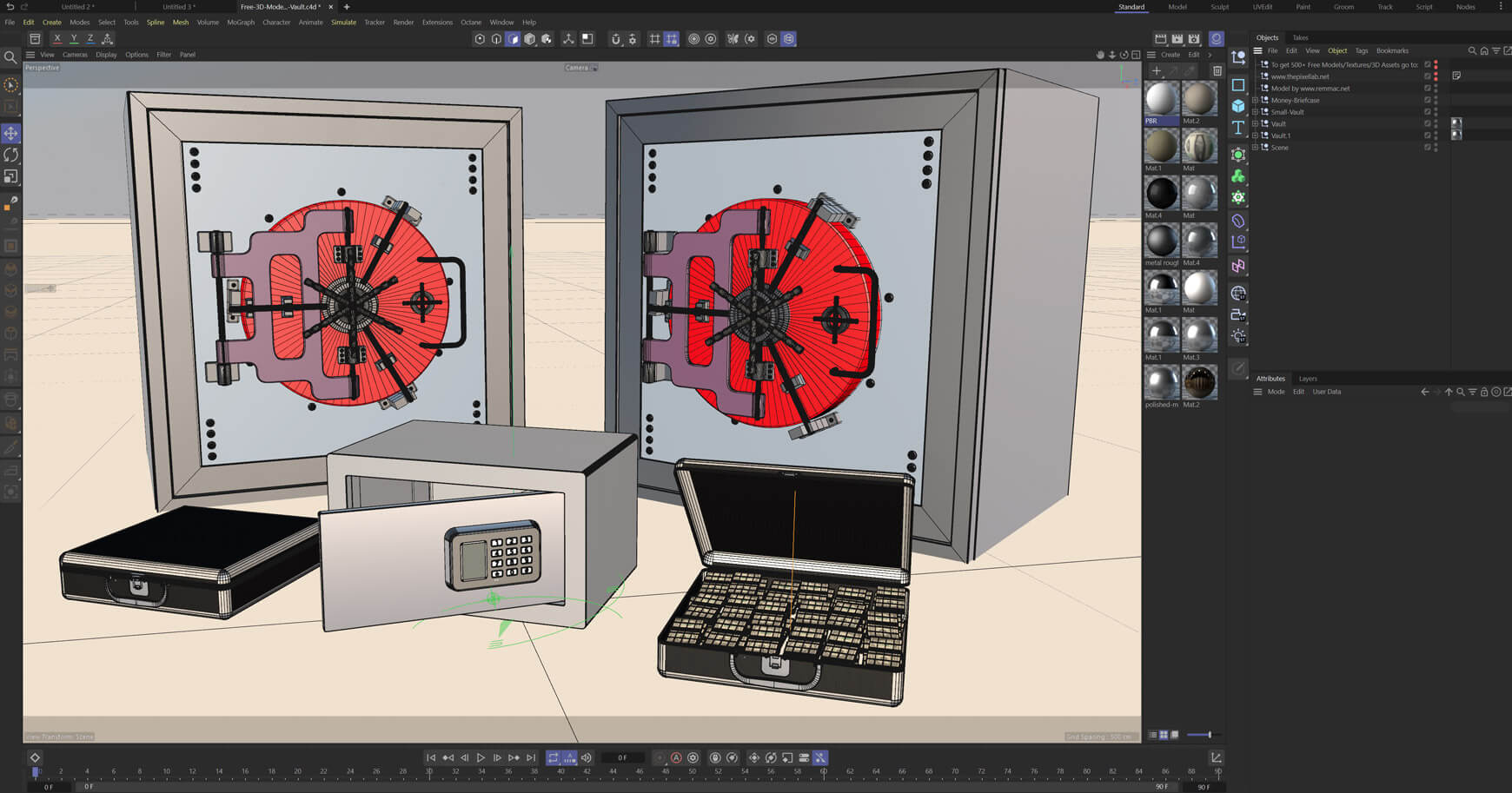
Task: Open the Attributes panel hamburger menu
Action: (x=1257, y=392)
